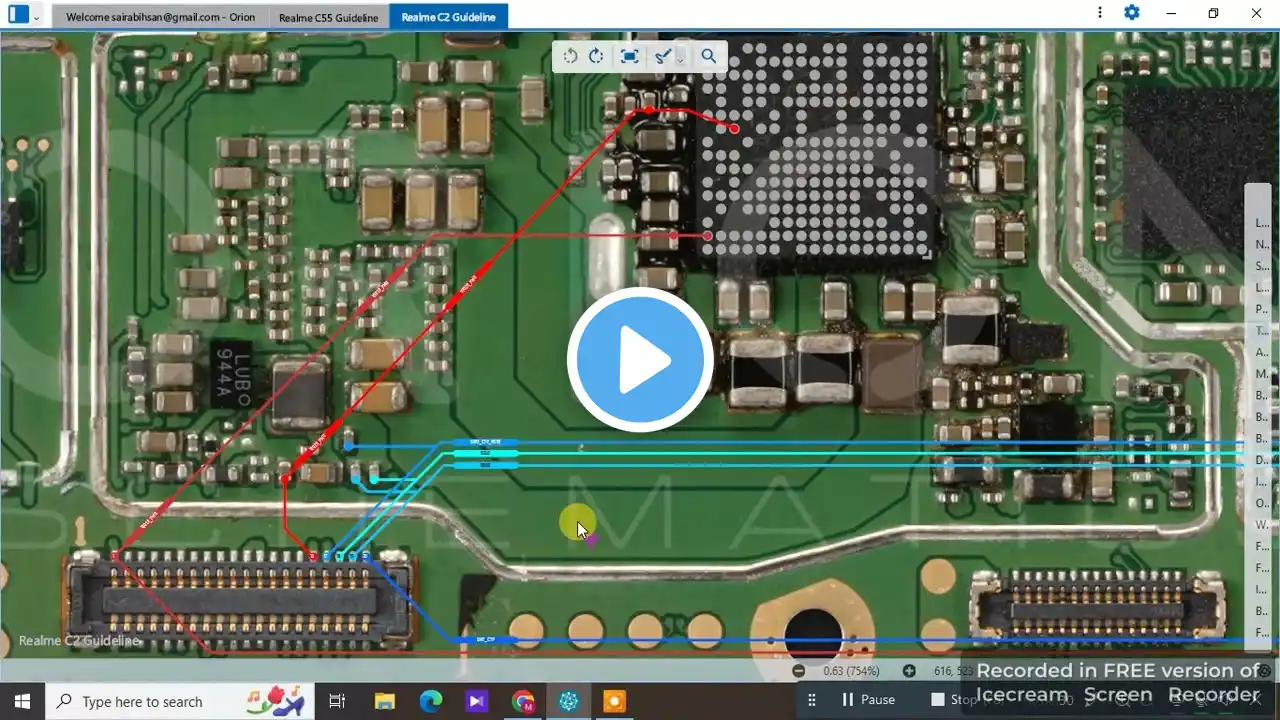Image resolution: width=1280 pixels, height=720 pixels.
Task: Zoom out with the minus button
Action: pyautogui.click(x=798, y=671)
